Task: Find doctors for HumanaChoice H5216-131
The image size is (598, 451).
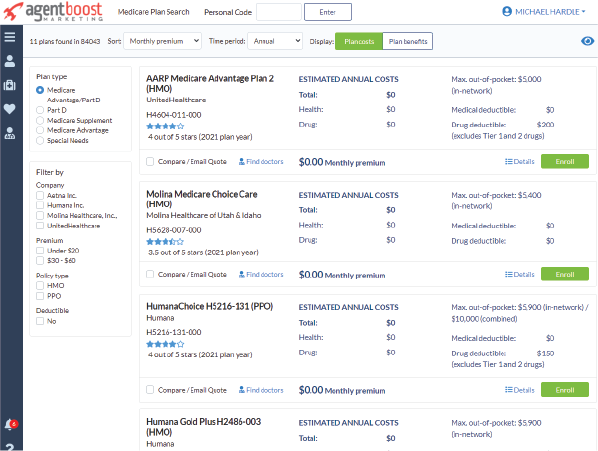Action: (261, 390)
